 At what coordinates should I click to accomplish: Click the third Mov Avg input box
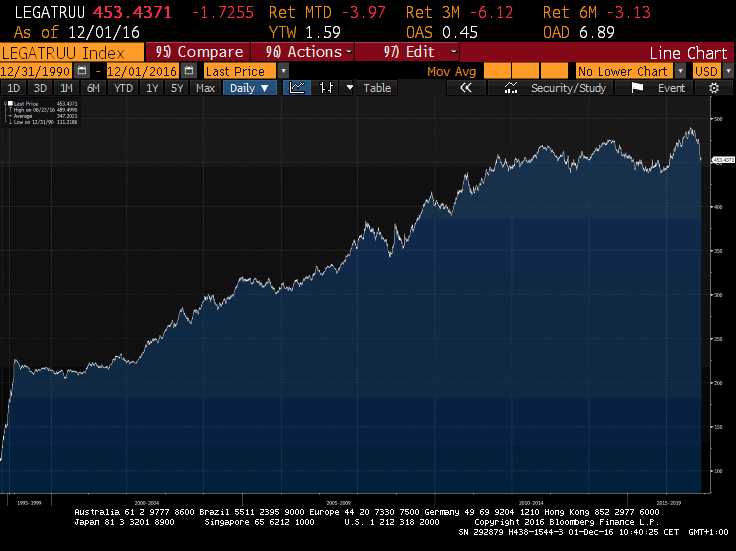(554, 71)
